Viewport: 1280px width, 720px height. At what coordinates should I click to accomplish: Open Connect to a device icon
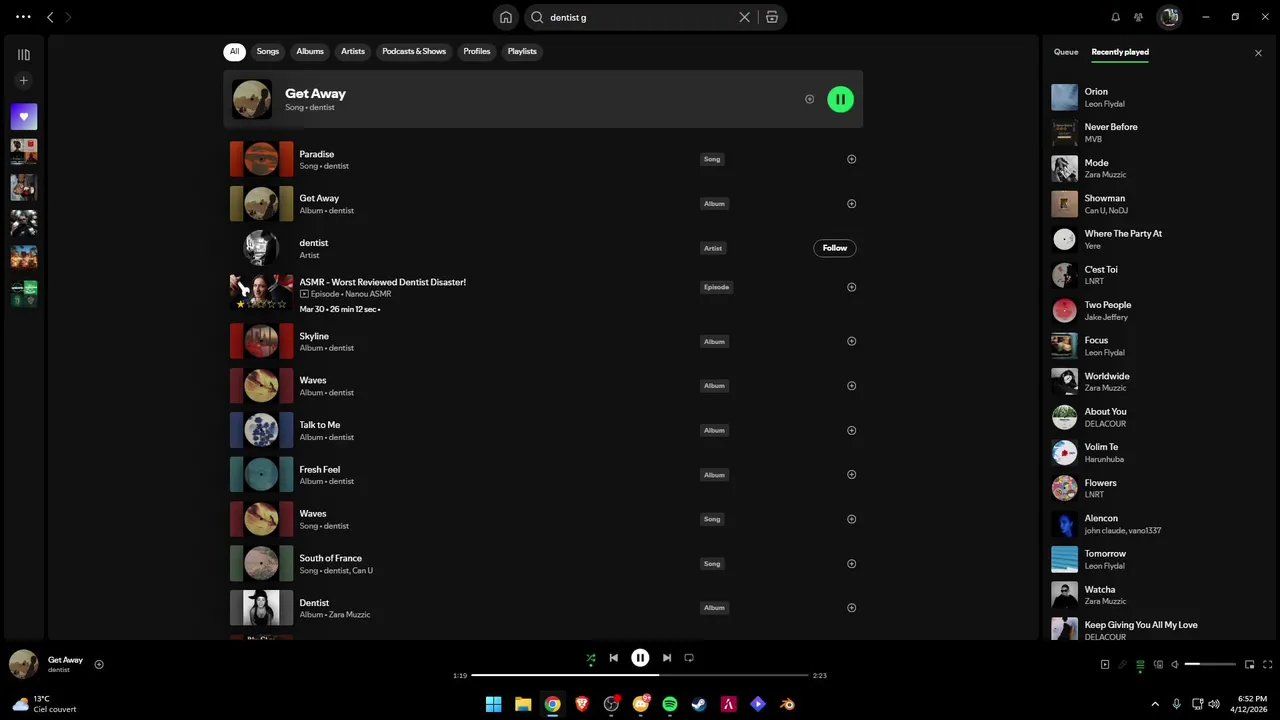pos(1158,664)
